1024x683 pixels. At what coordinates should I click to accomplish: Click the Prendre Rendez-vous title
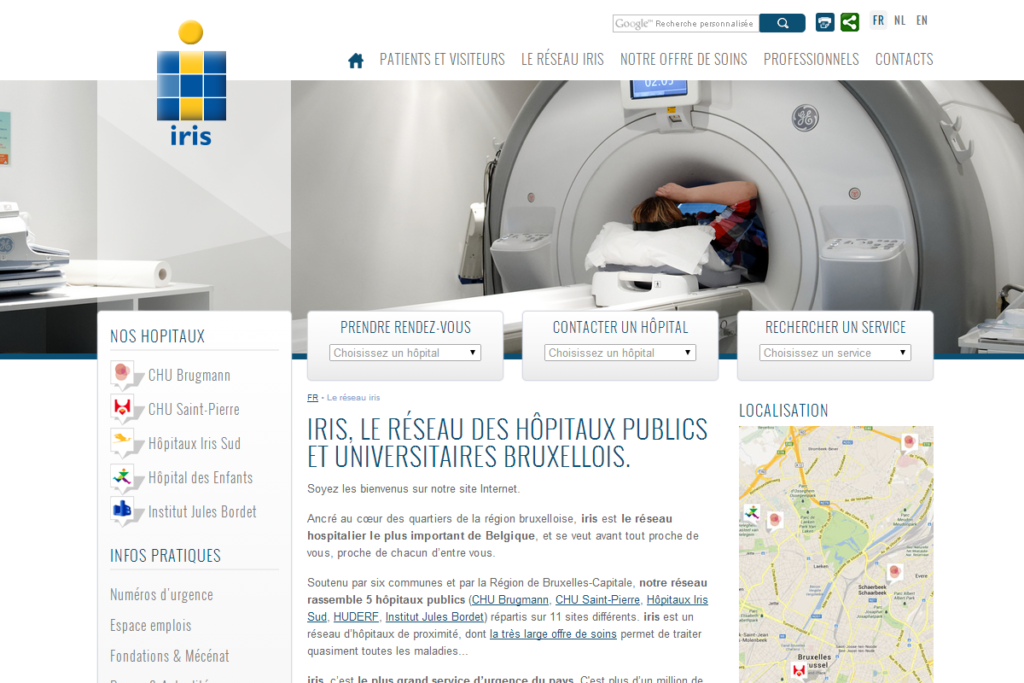tap(406, 327)
